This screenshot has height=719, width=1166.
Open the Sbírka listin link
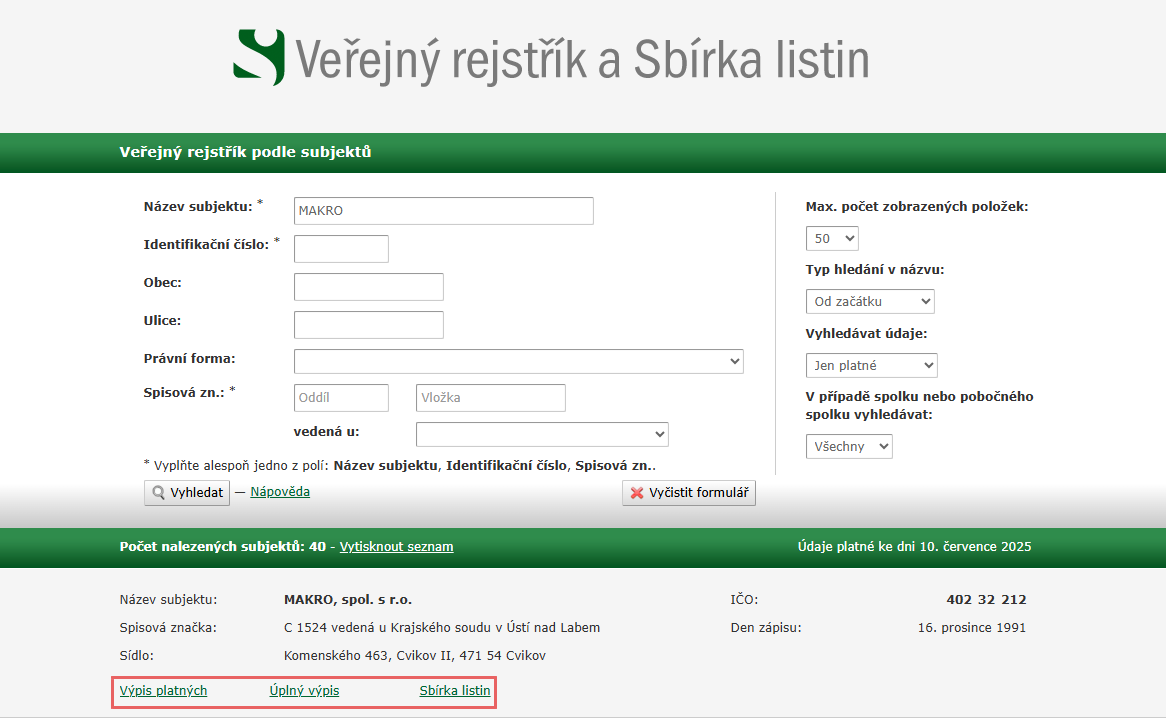[455, 691]
